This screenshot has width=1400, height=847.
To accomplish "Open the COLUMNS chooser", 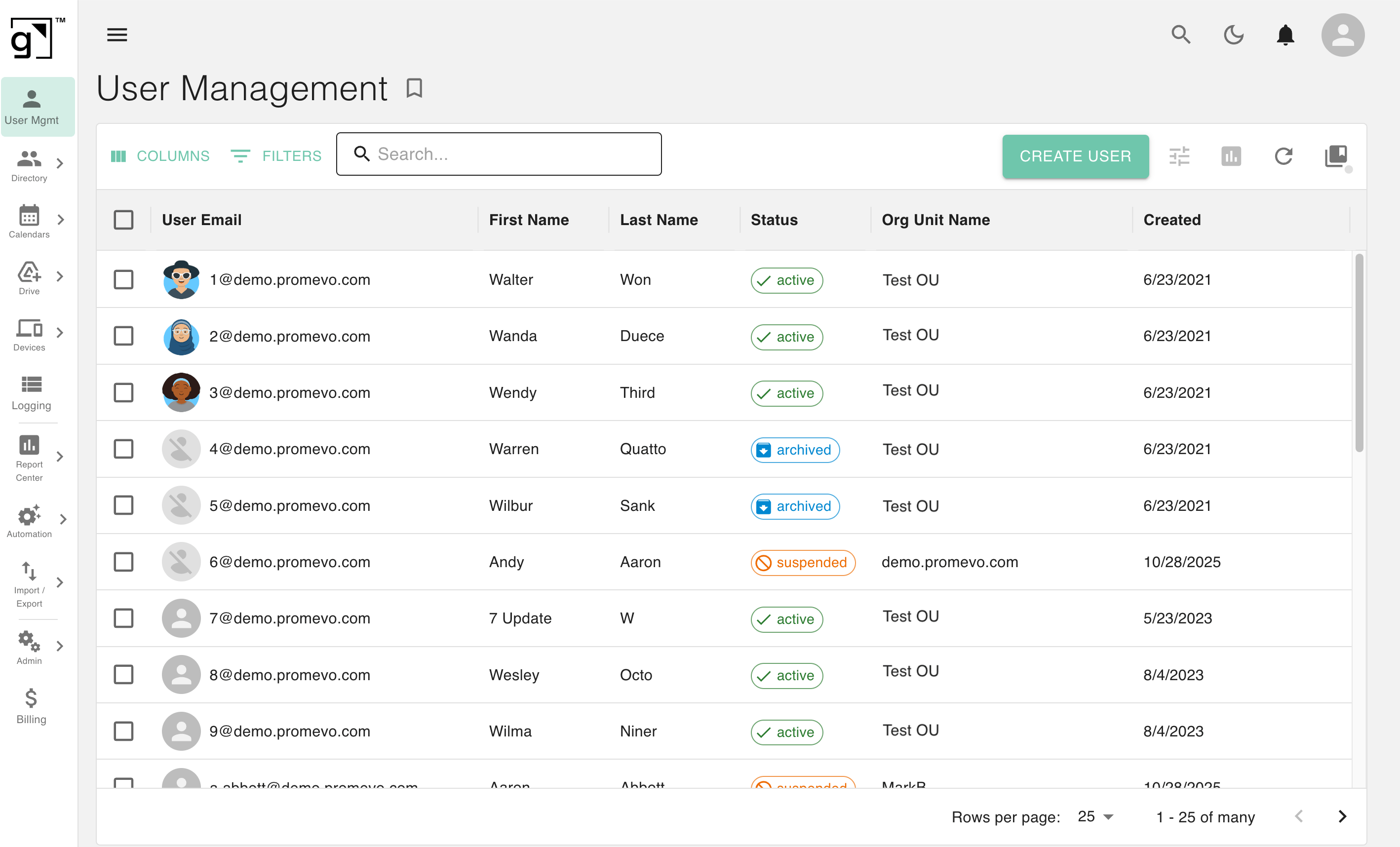I will coord(159,155).
